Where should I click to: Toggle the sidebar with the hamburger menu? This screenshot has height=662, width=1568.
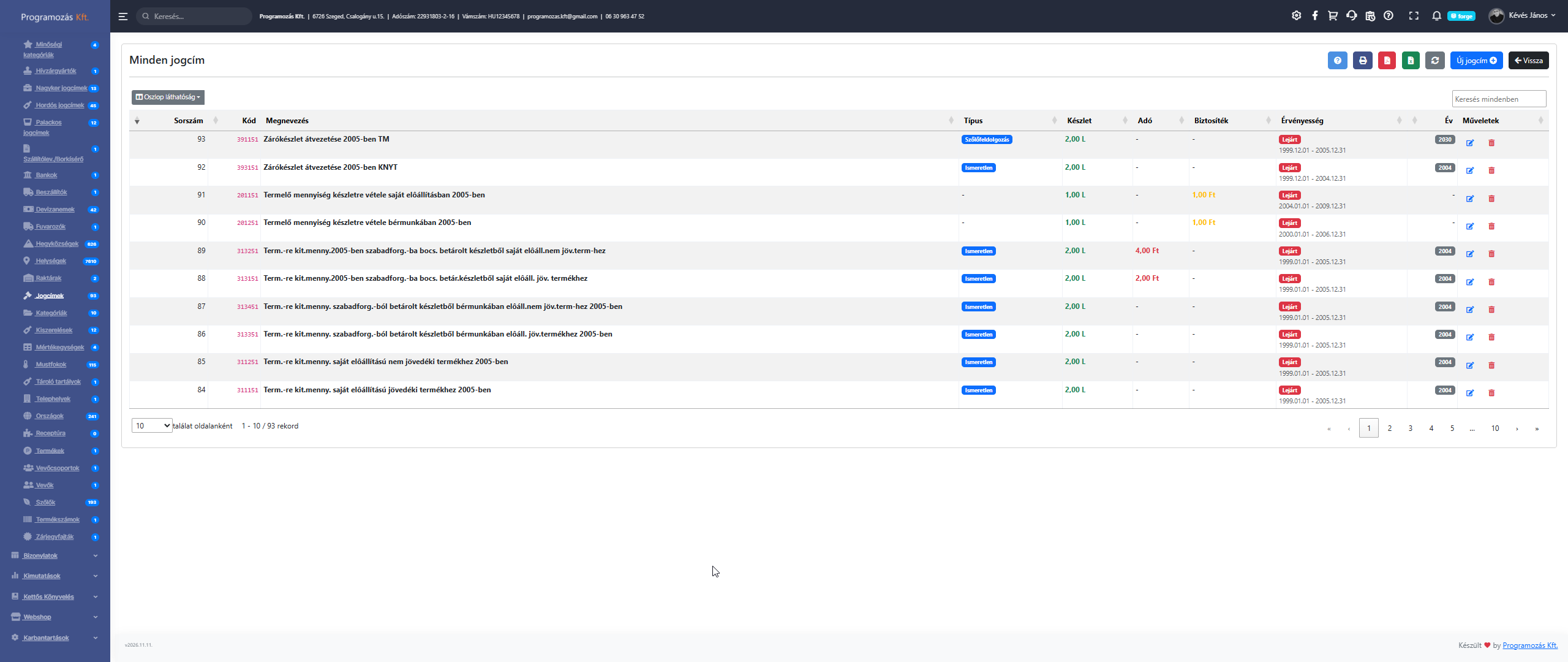pyautogui.click(x=123, y=17)
